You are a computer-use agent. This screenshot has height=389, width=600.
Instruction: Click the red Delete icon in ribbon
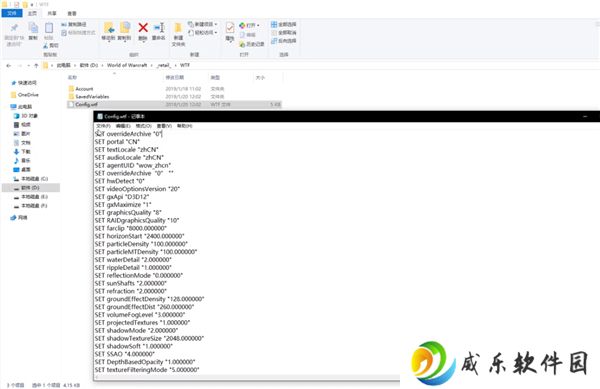point(143,28)
